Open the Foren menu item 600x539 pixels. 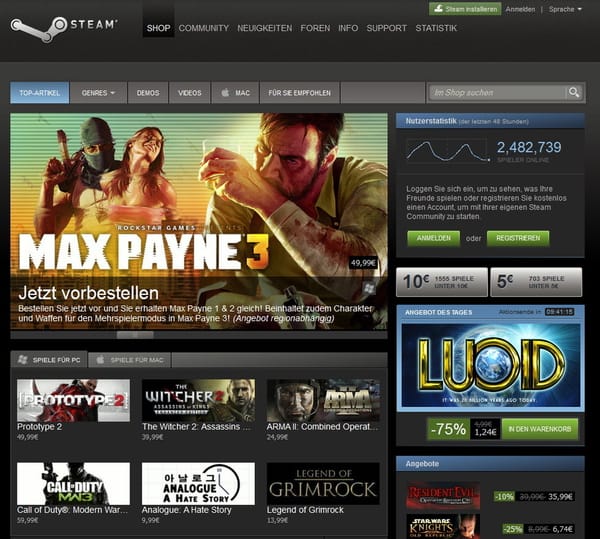[x=315, y=28]
